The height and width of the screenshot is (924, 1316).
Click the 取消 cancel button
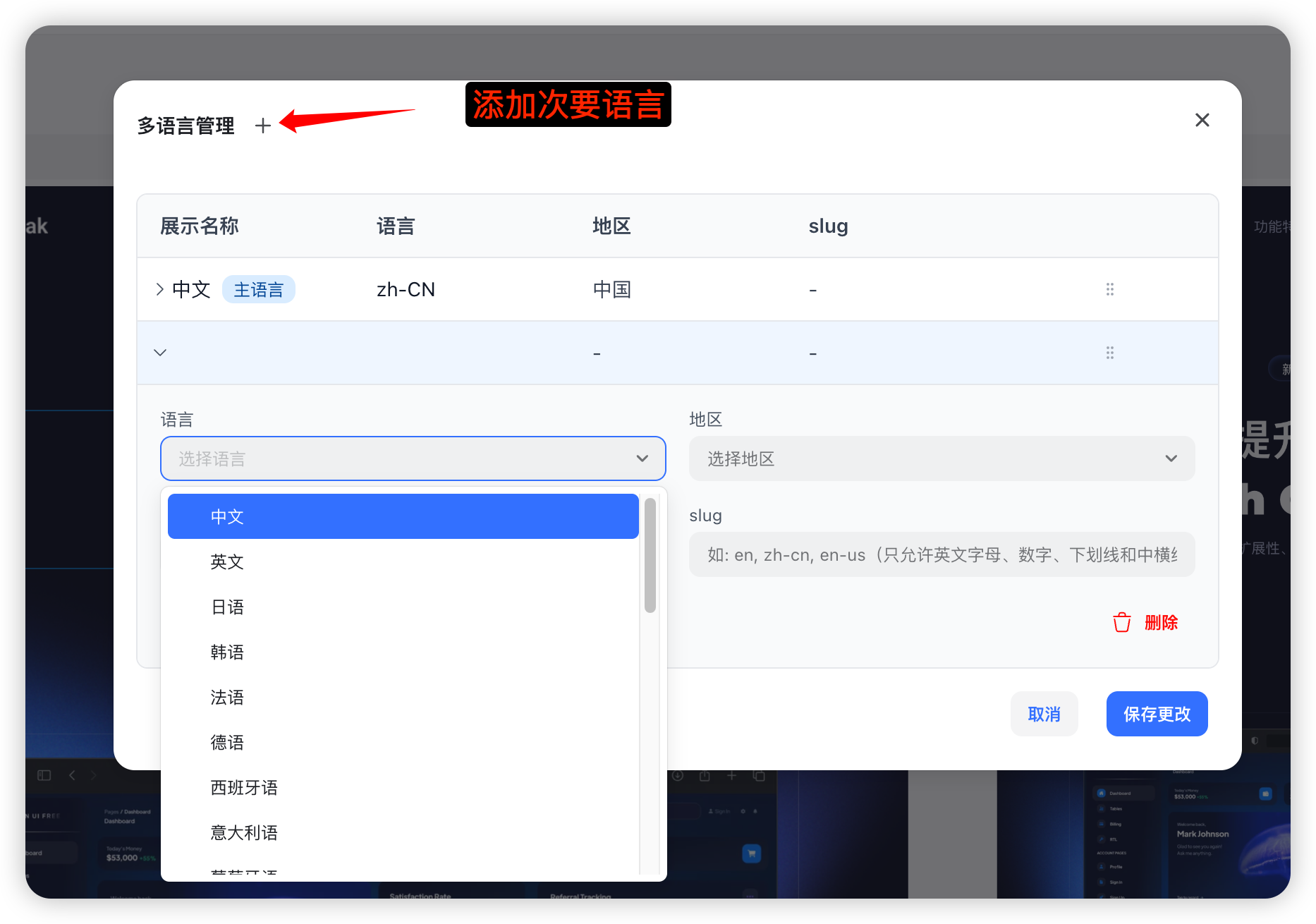[1044, 714]
